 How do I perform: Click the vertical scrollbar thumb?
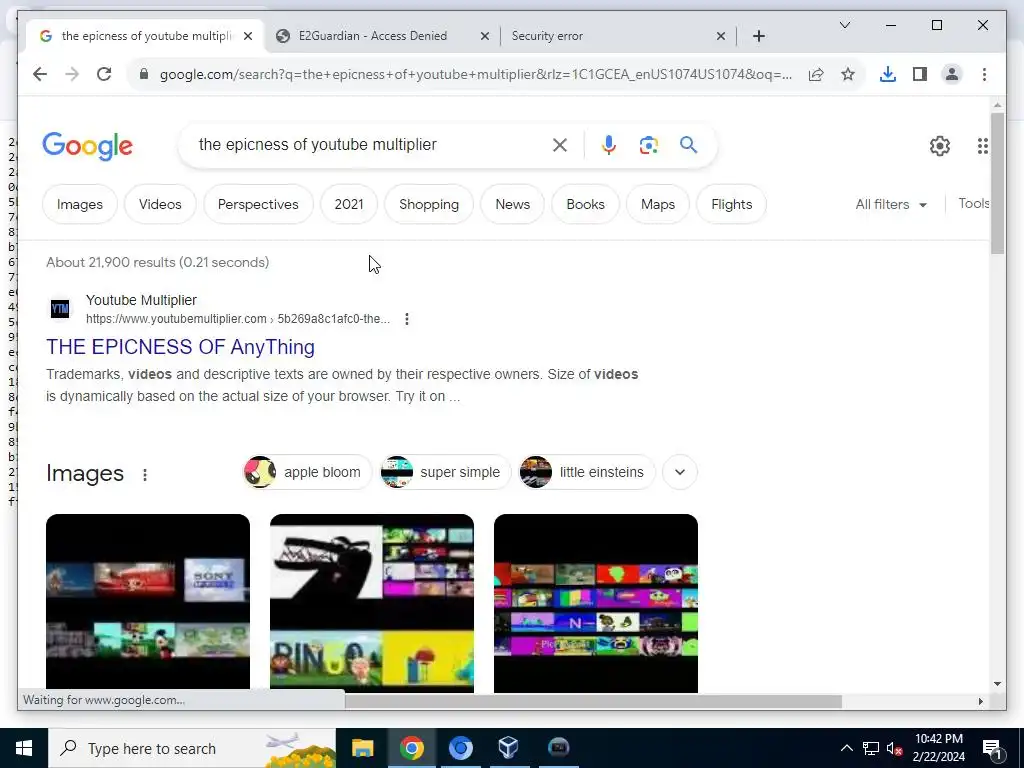[997, 184]
